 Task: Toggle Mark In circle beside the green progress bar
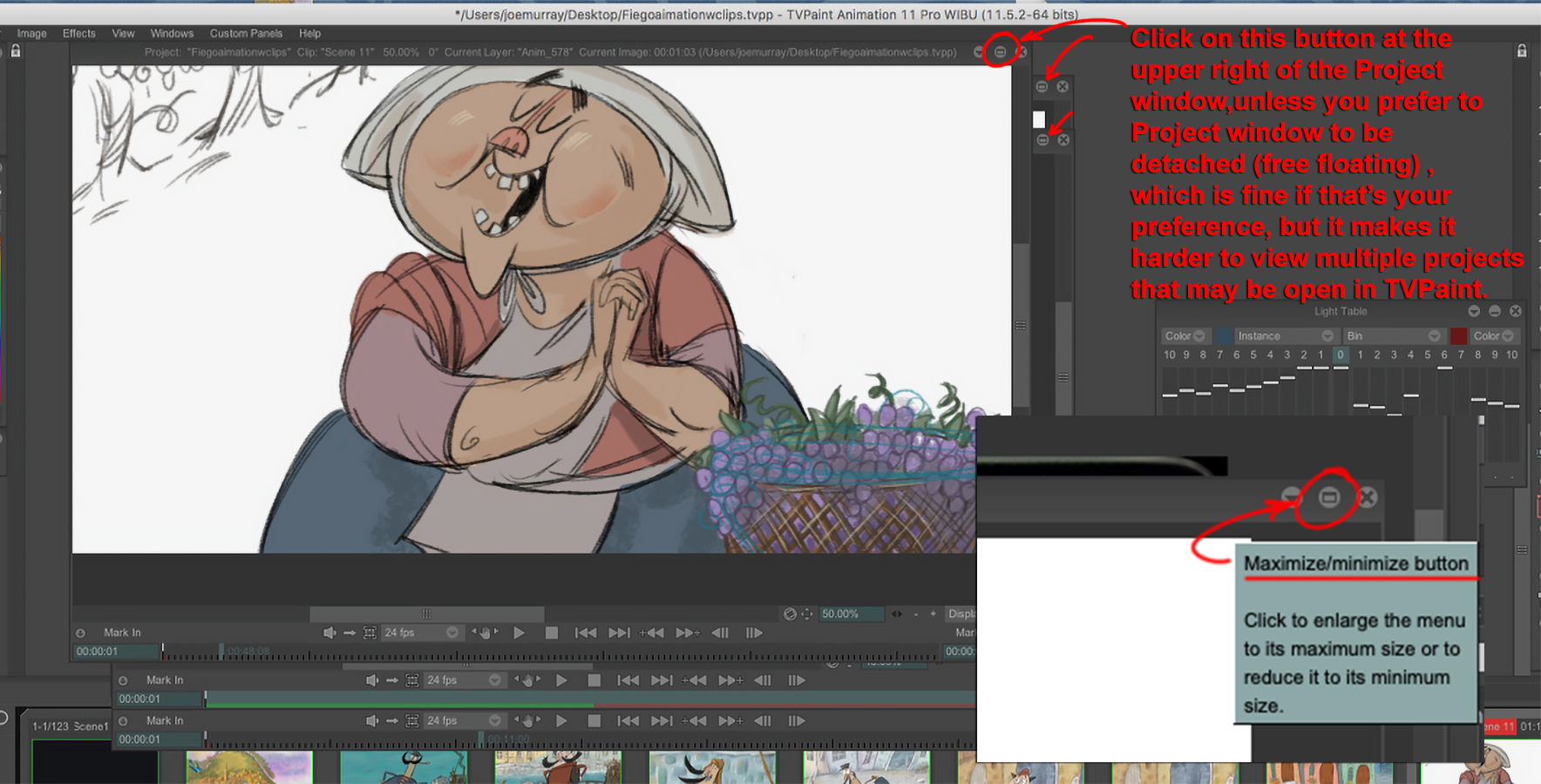pyautogui.click(x=123, y=680)
